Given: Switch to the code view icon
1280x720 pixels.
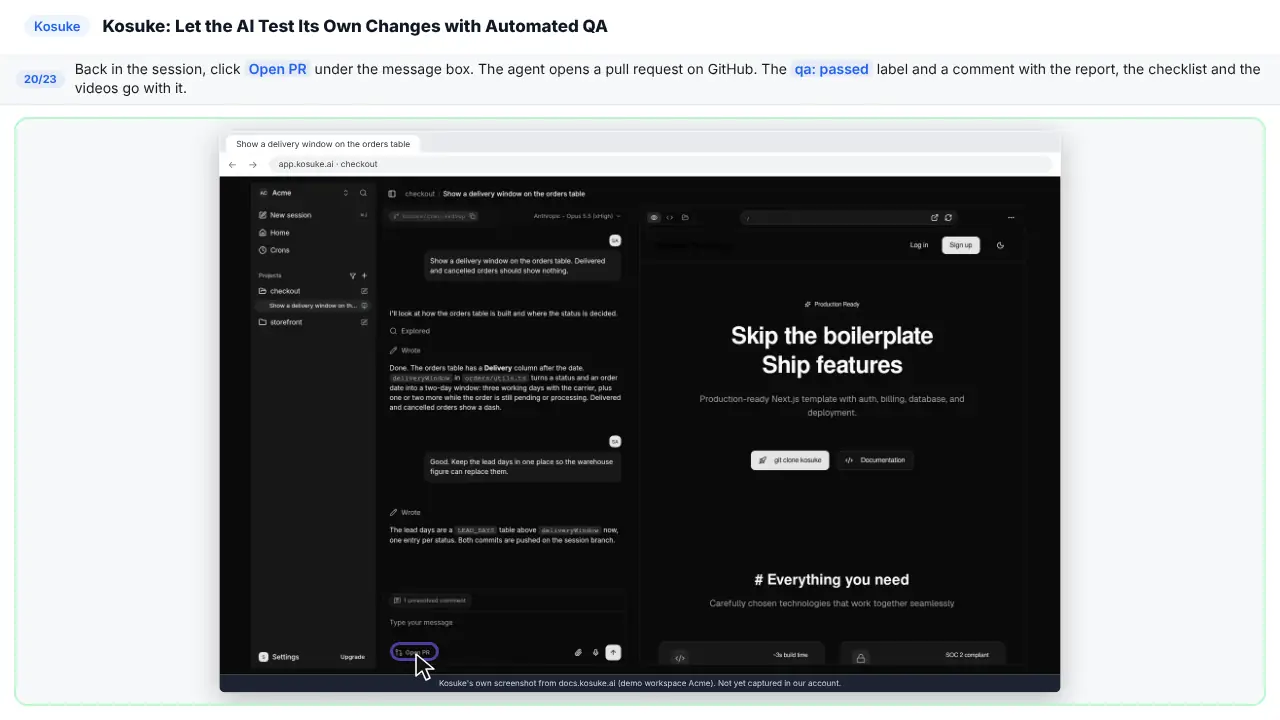Looking at the screenshot, I should point(670,217).
